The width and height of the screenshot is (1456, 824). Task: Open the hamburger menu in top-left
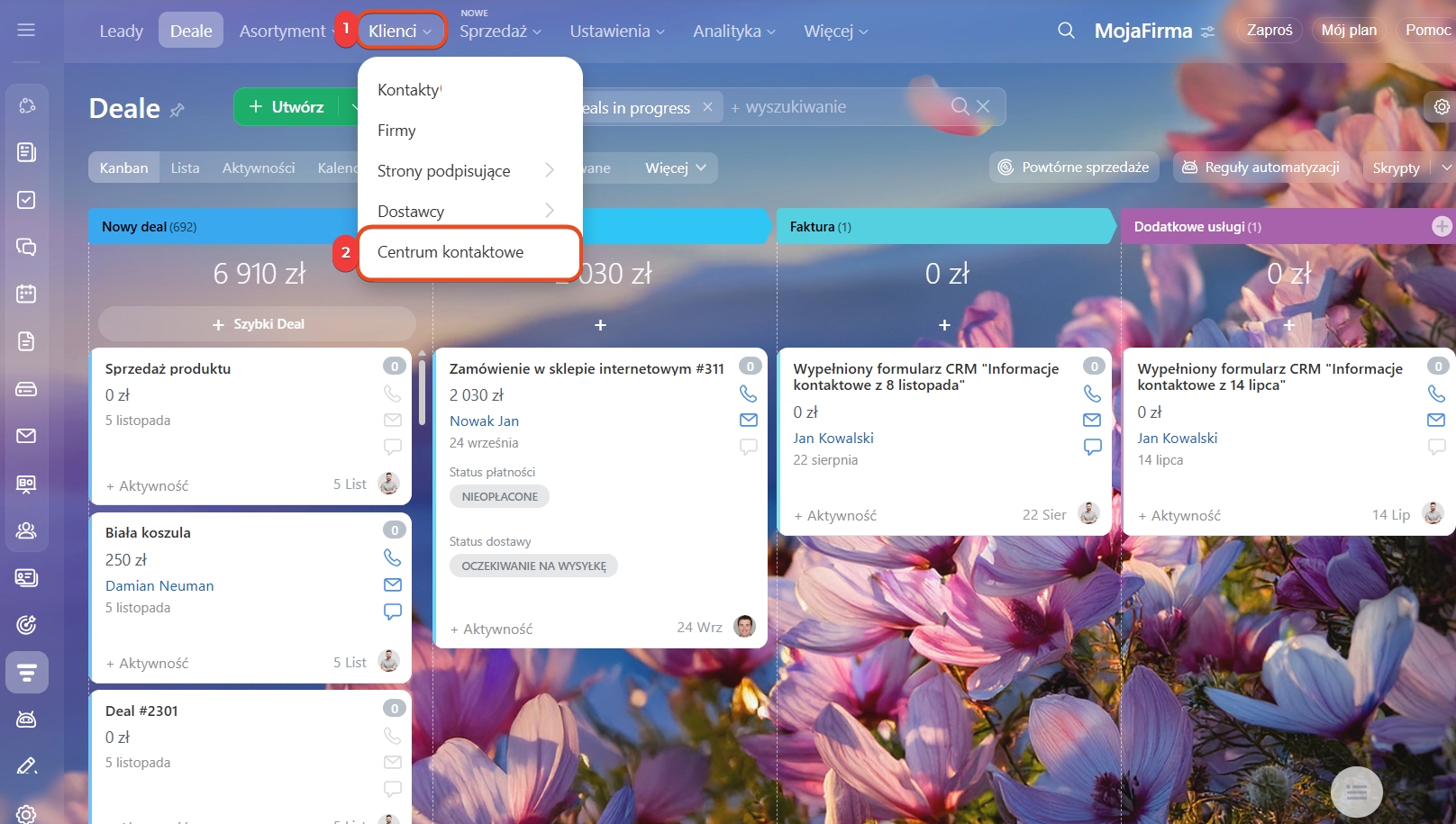(26, 31)
